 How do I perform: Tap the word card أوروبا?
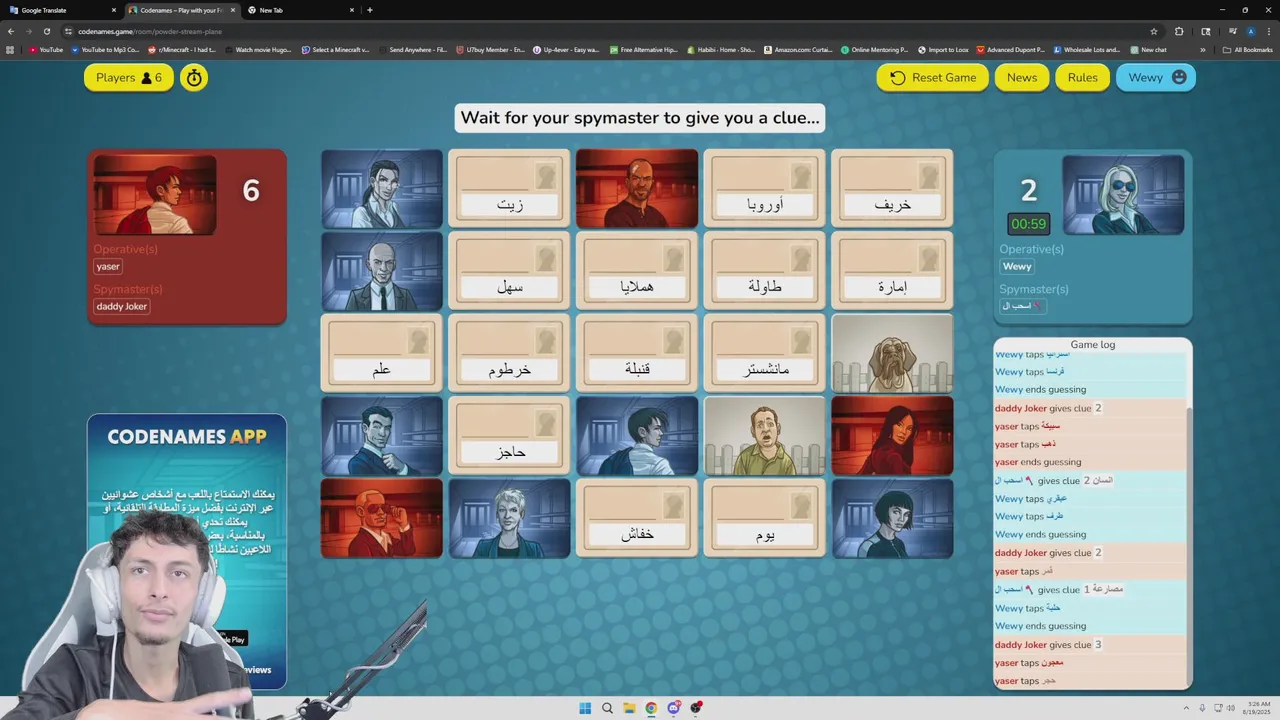[x=765, y=188]
